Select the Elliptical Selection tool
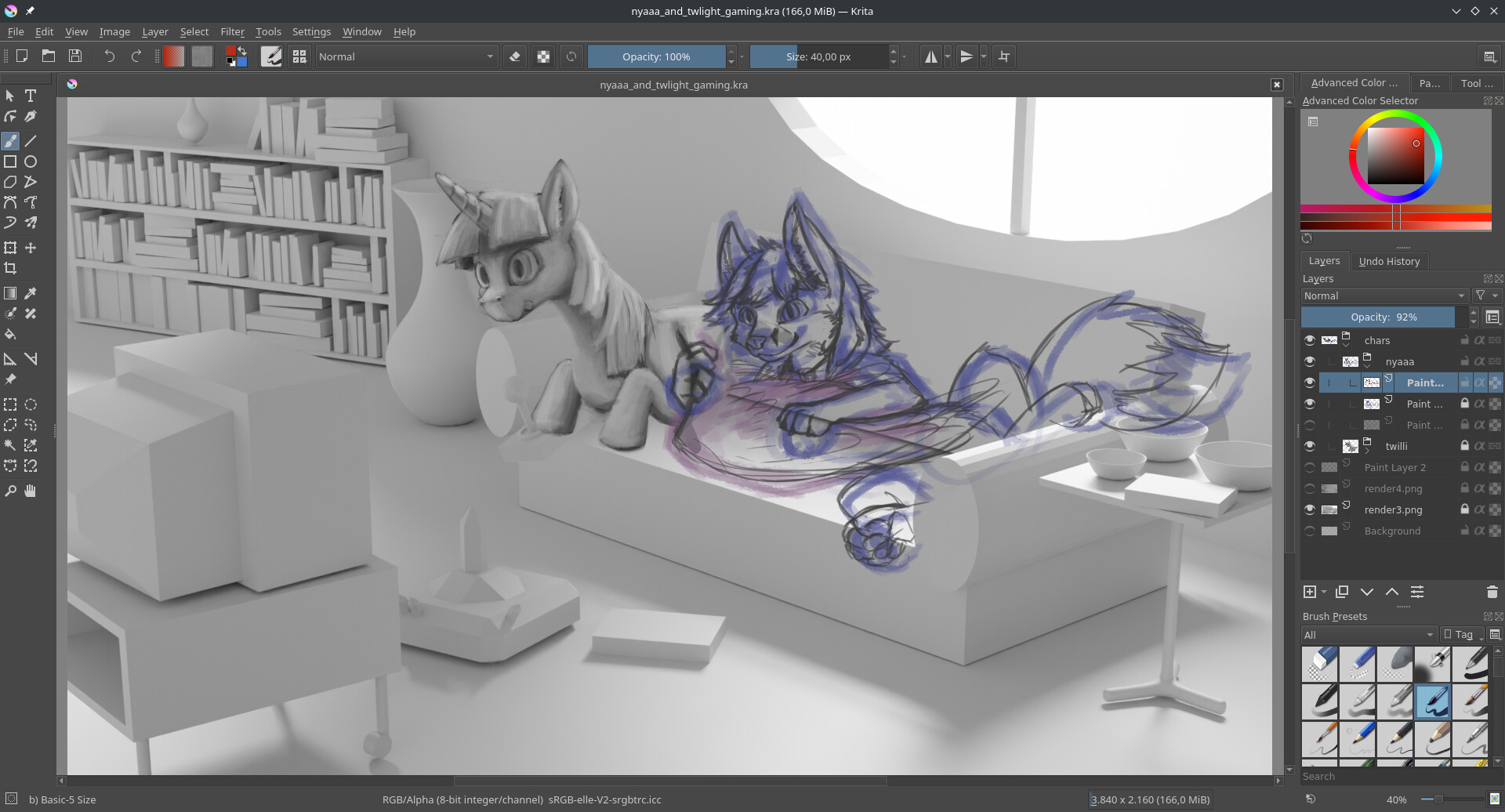This screenshot has width=1505, height=812. 31,404
